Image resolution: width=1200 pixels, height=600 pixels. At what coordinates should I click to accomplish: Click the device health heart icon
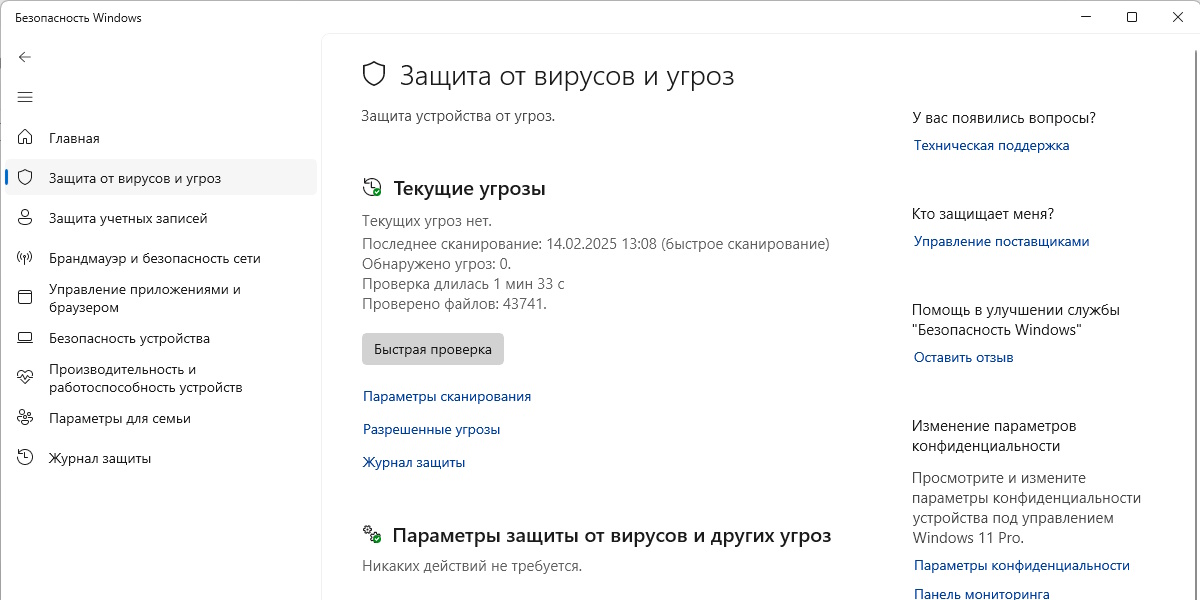point(25,378)
